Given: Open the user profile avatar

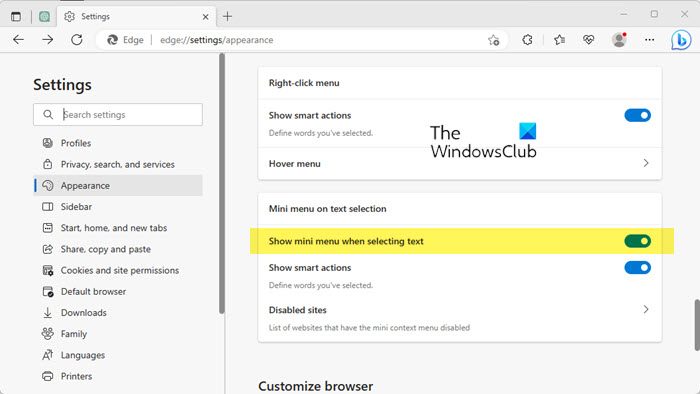Looking at the screenshot, I should (619, 40).
